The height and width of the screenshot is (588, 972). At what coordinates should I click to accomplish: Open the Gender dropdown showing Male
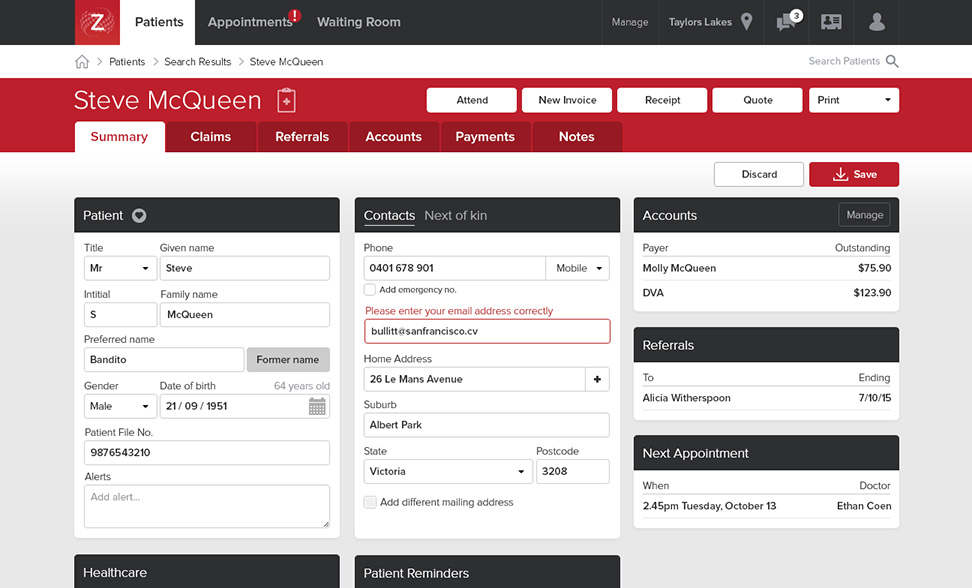pos(119,406)
